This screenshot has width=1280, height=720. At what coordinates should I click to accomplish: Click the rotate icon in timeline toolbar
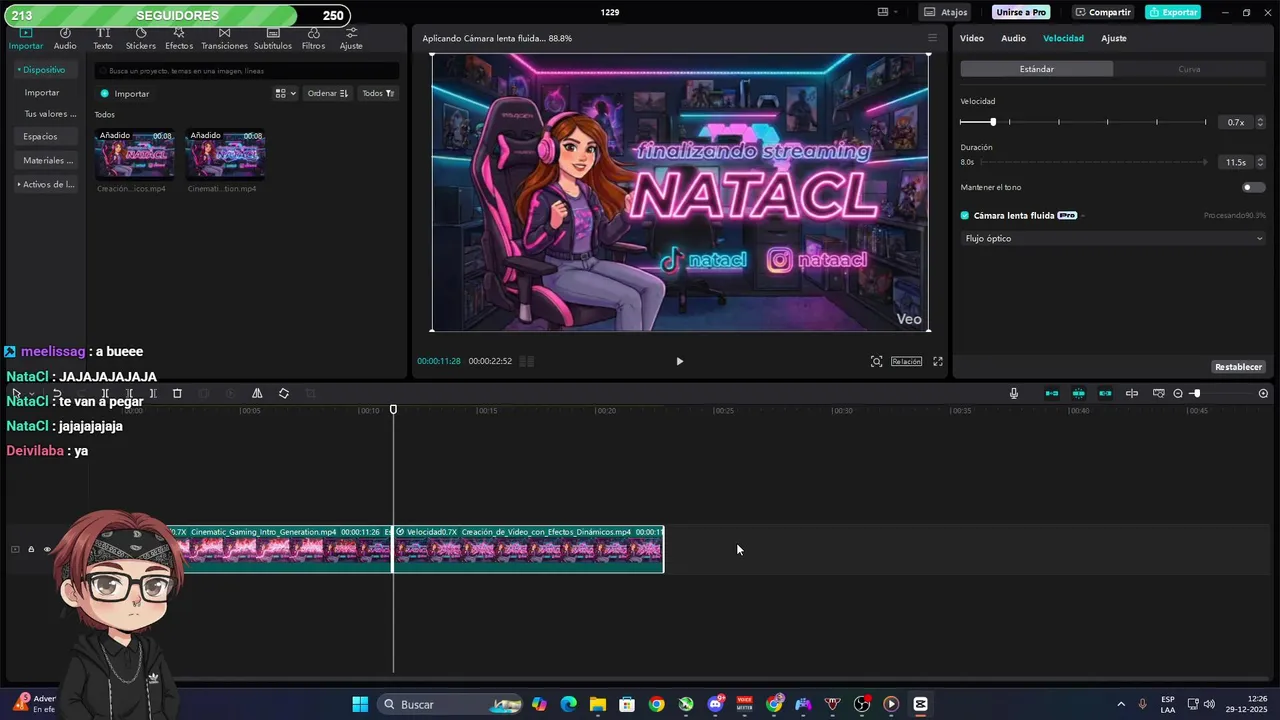[x=284, y=394]
